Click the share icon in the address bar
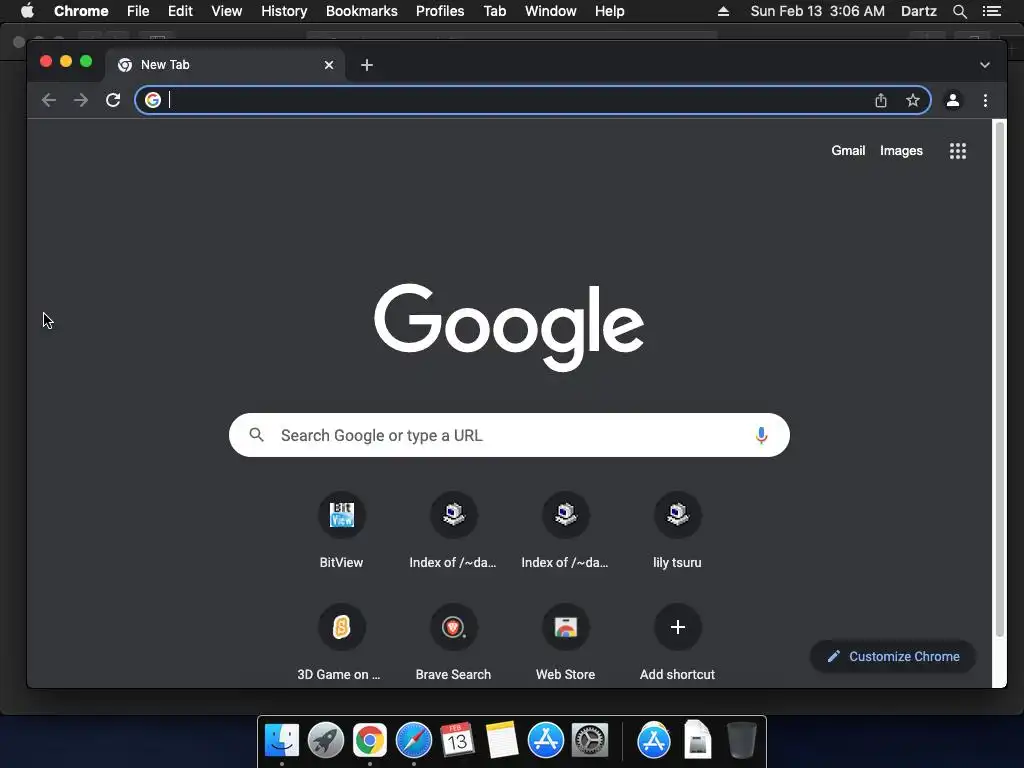This screenshot has width=1024, height=768. 880,100
